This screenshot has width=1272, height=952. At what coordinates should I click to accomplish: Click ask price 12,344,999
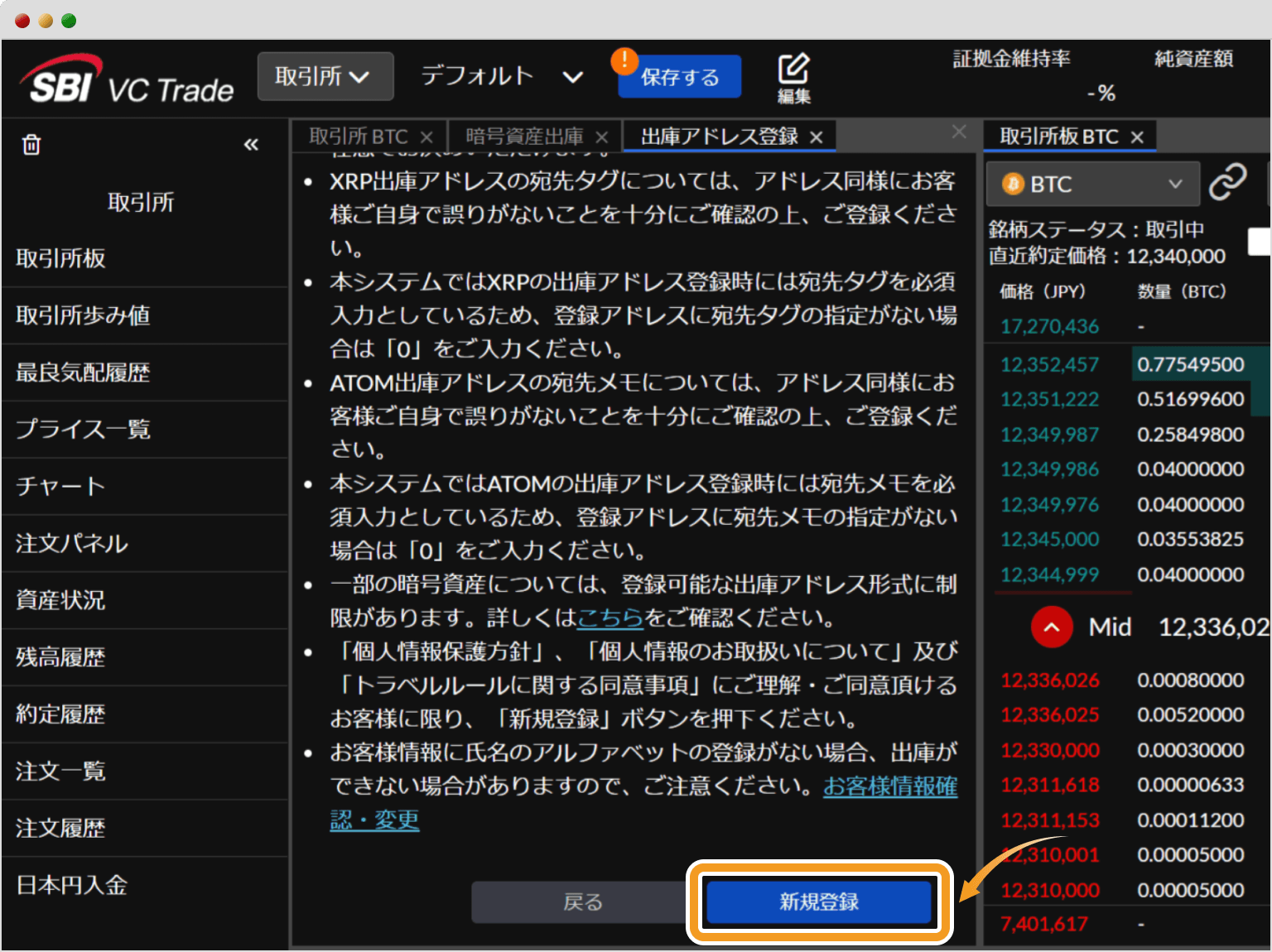point(1049,575)
